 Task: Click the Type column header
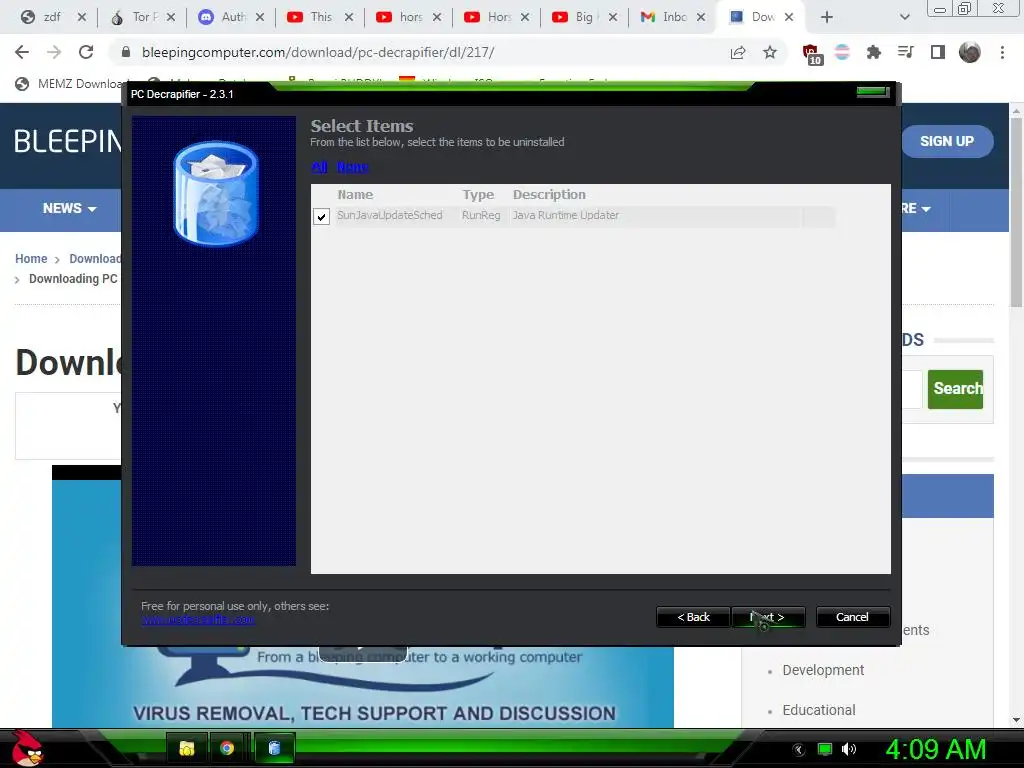click(478, 195)
